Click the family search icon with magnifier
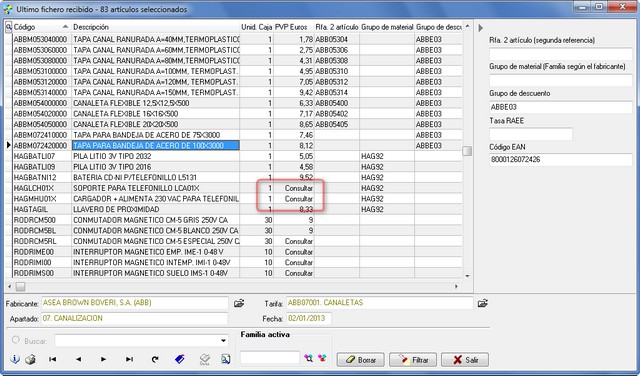The image size is (640, 376). (309, 358)
